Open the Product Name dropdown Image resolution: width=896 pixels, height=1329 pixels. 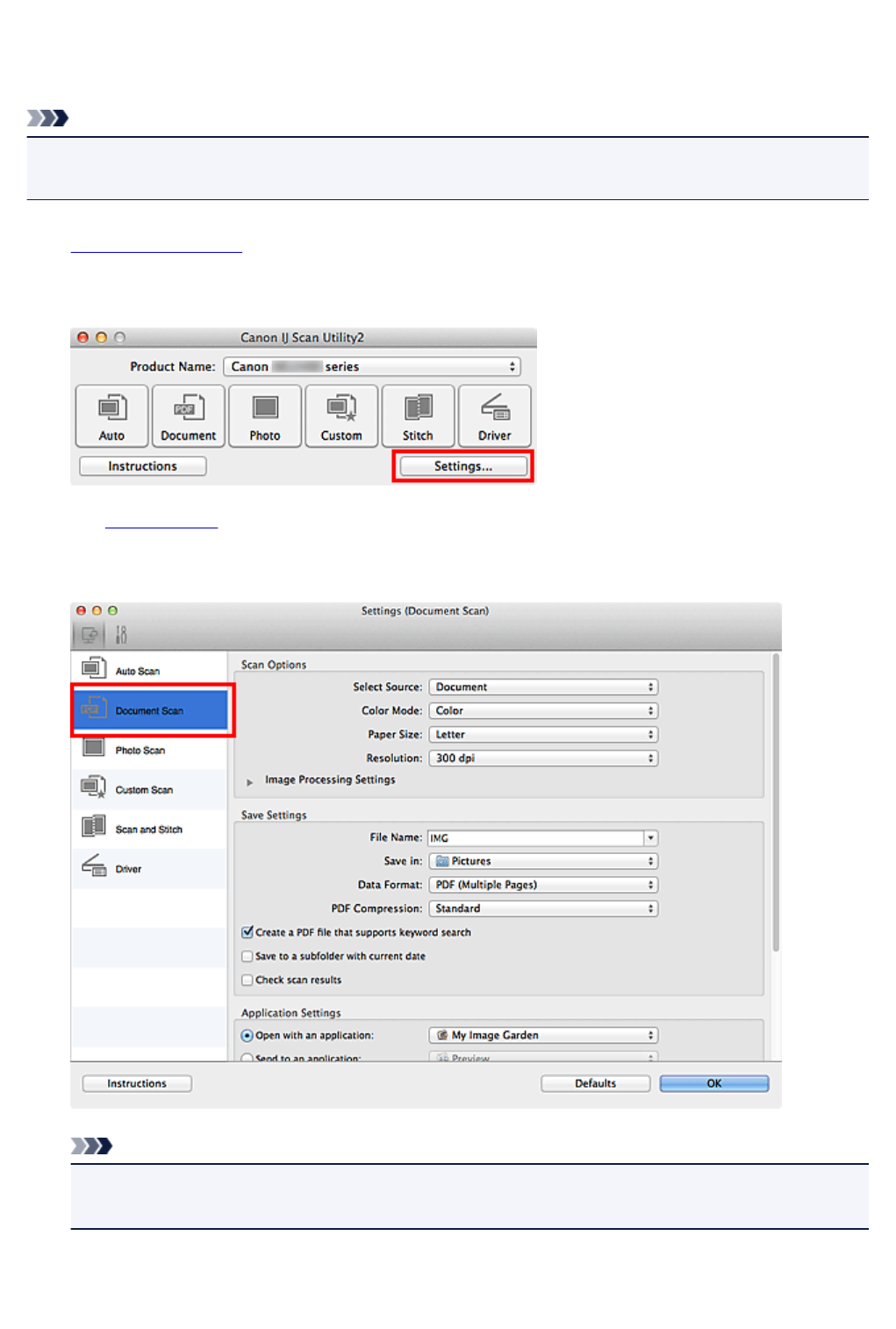point(372,367)
